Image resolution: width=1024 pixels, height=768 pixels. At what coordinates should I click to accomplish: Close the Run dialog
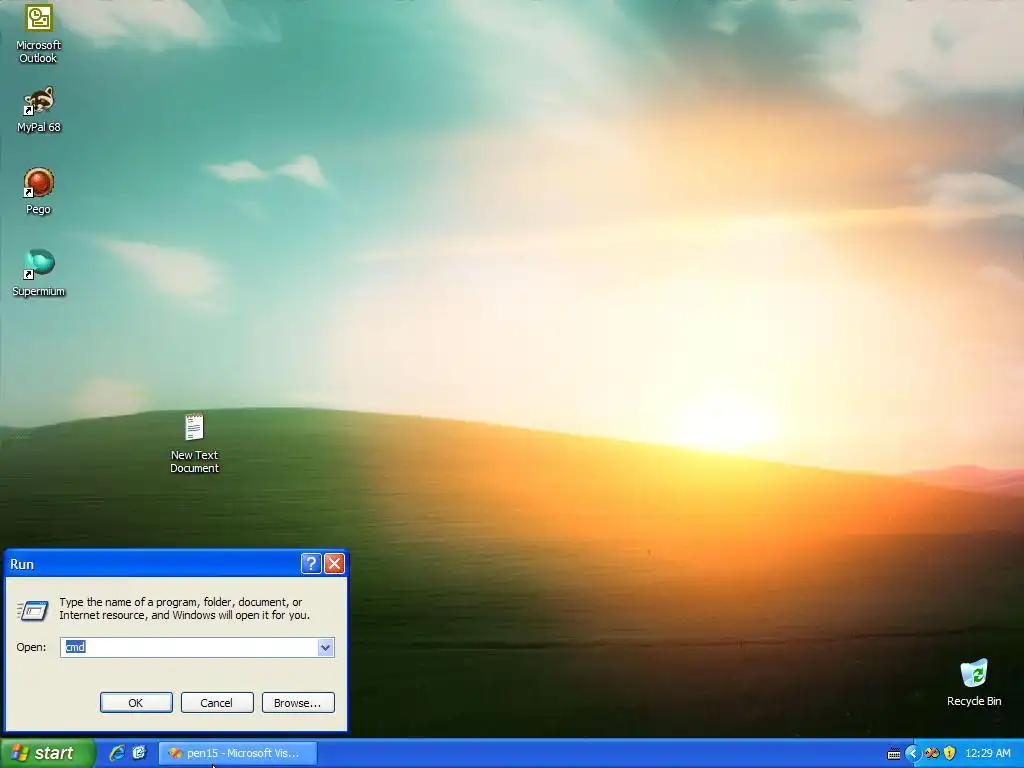(334, 564)
